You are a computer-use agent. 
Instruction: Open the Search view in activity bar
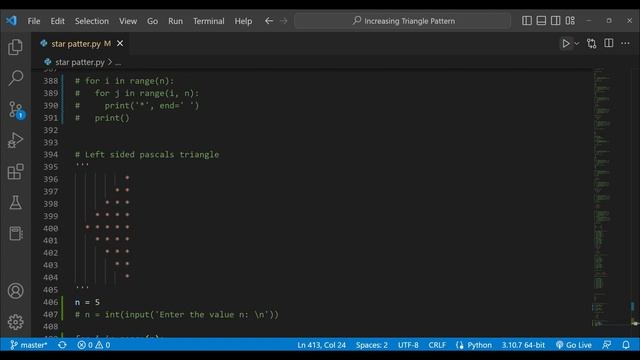(16, 78)
